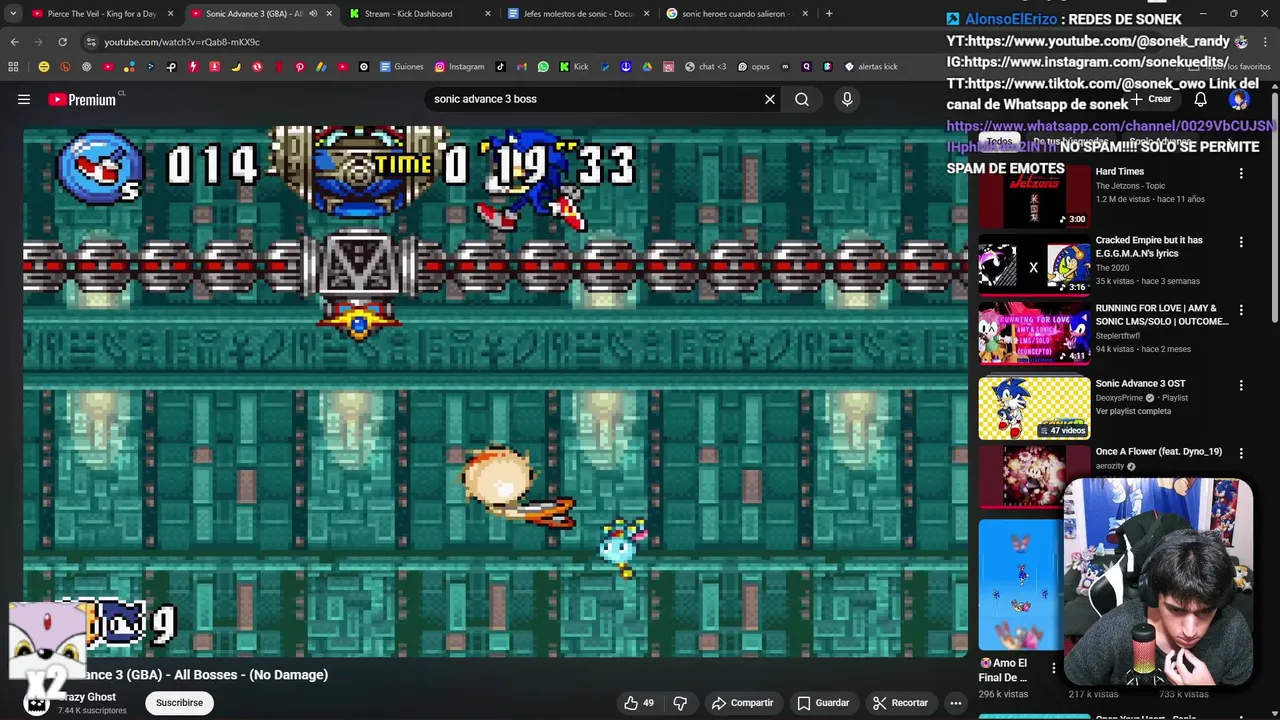Click the page vertical scrollbar

pyautogui.click(x=1275, y=210)
